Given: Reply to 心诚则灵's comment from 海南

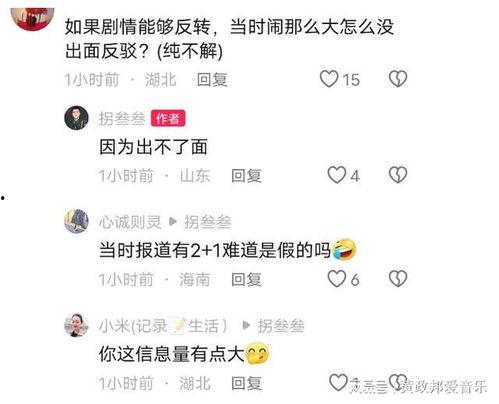Looking at the screenshot, I should pyautogui.click(x=246, y=279).
